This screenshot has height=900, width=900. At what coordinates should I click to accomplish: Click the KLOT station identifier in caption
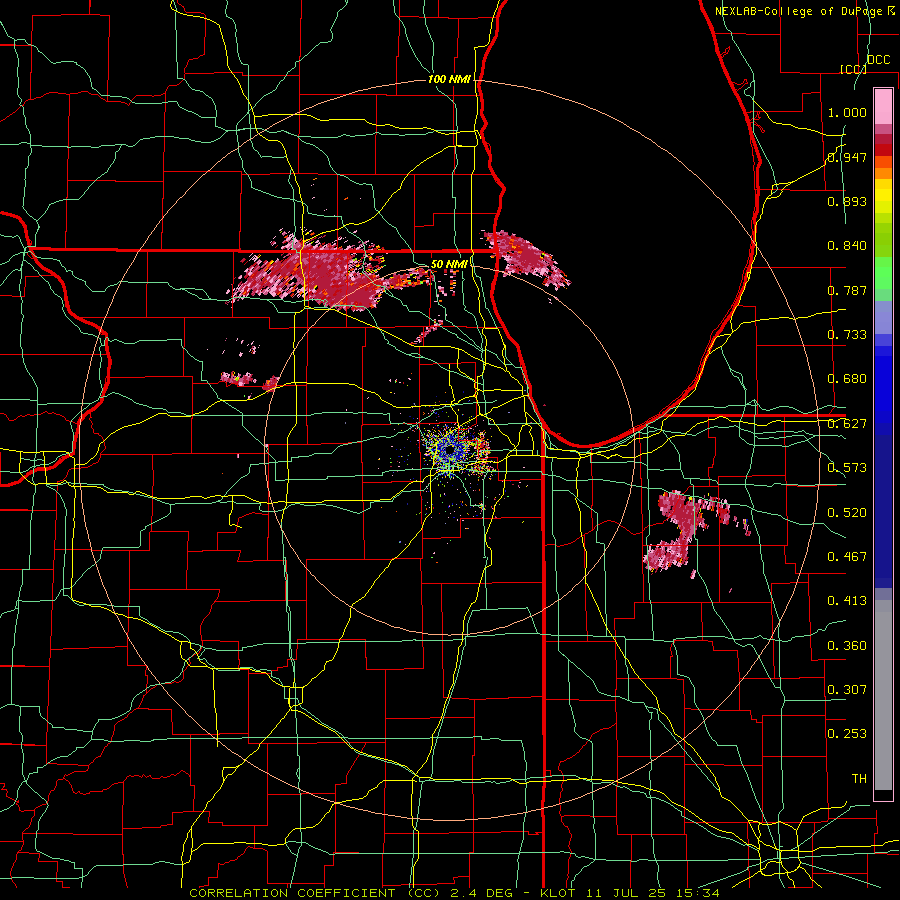tap(557, 893)
